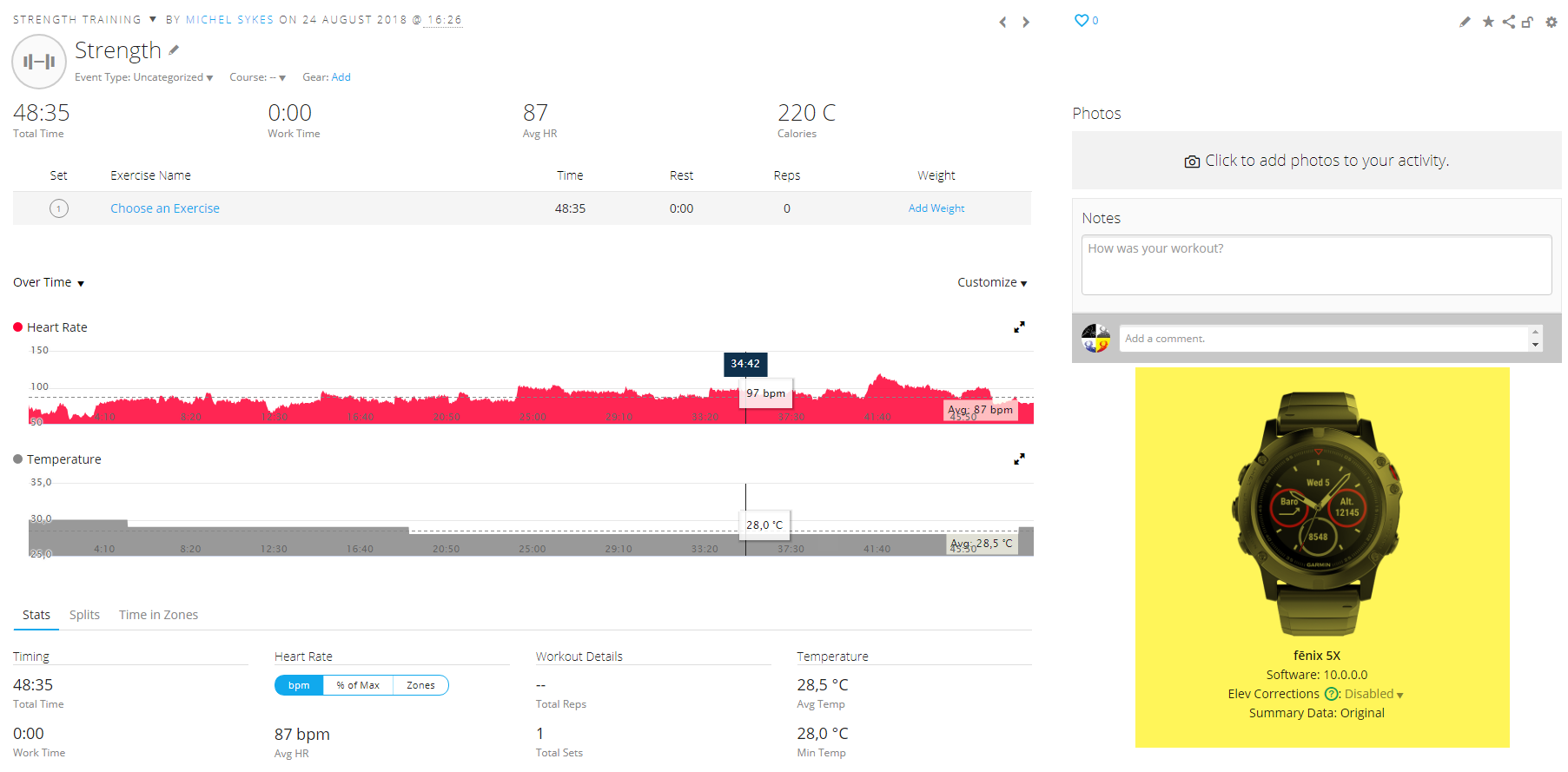This screenshot has height=772, width=1568.
Task: Open the settings gear menu
Action: point(1551,22)
